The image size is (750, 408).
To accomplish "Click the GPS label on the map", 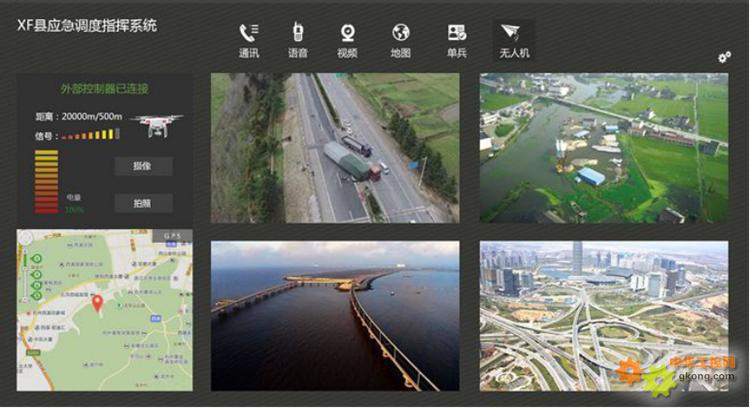I will [x=174, y=237].
